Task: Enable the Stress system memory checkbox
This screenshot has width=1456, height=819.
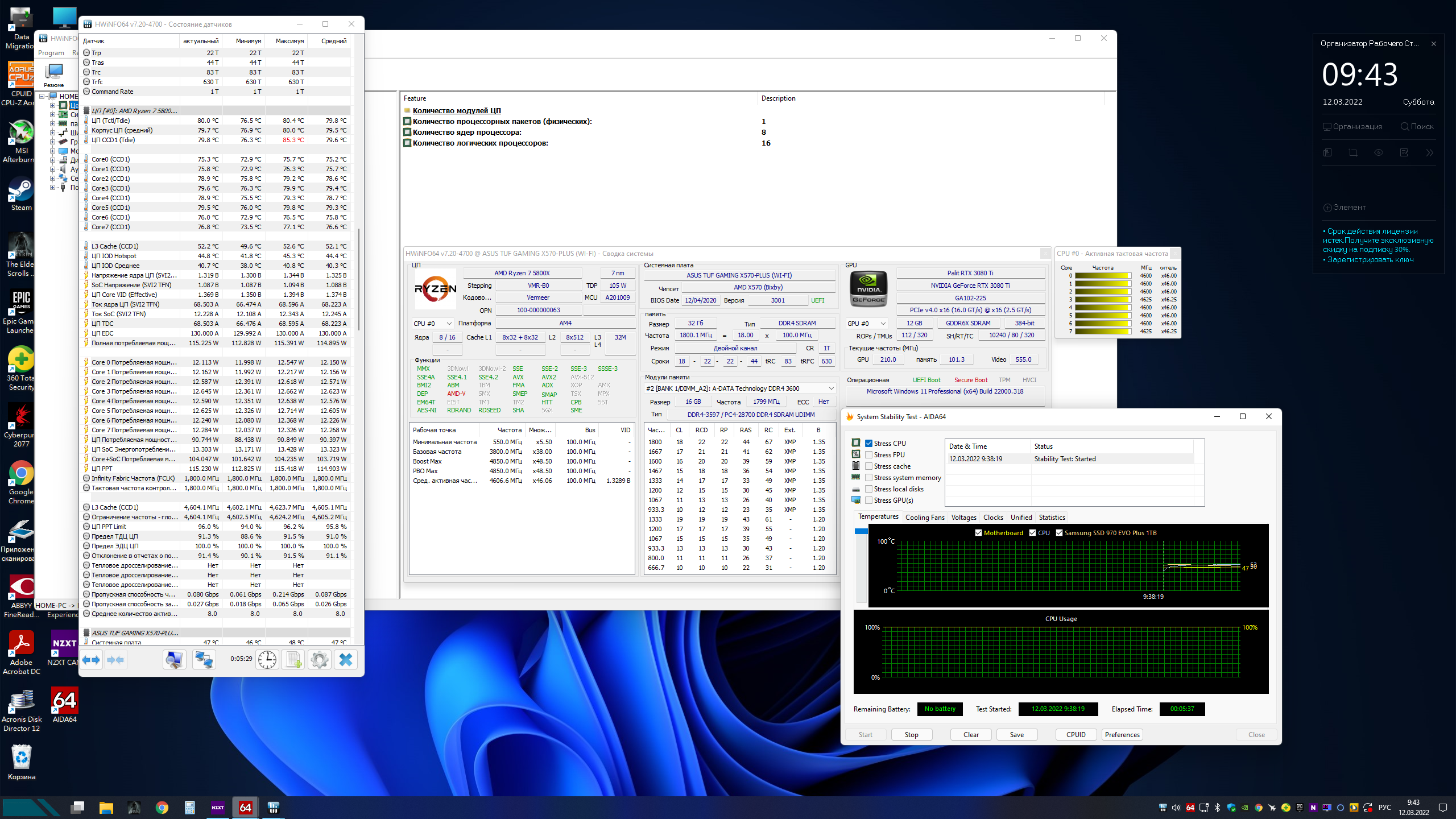Action: (868, 478)
